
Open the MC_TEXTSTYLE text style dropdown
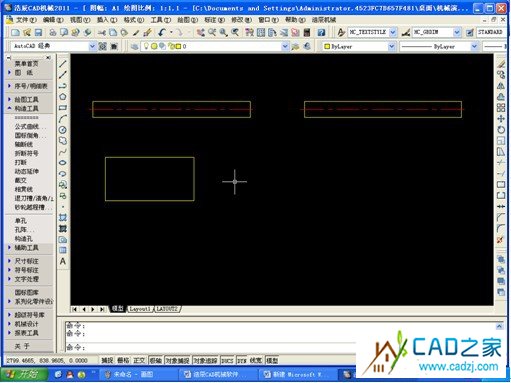pos(372,32)
